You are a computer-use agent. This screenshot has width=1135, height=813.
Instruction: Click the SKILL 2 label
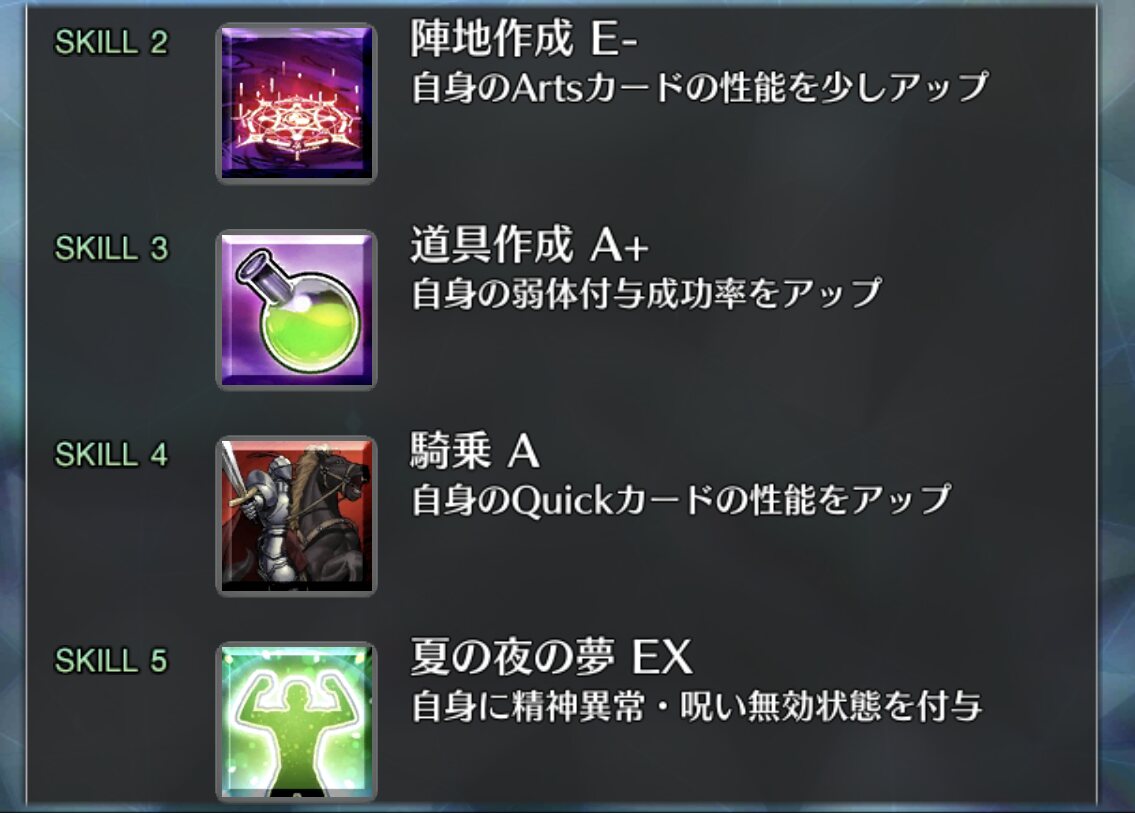tap(111, 42)
